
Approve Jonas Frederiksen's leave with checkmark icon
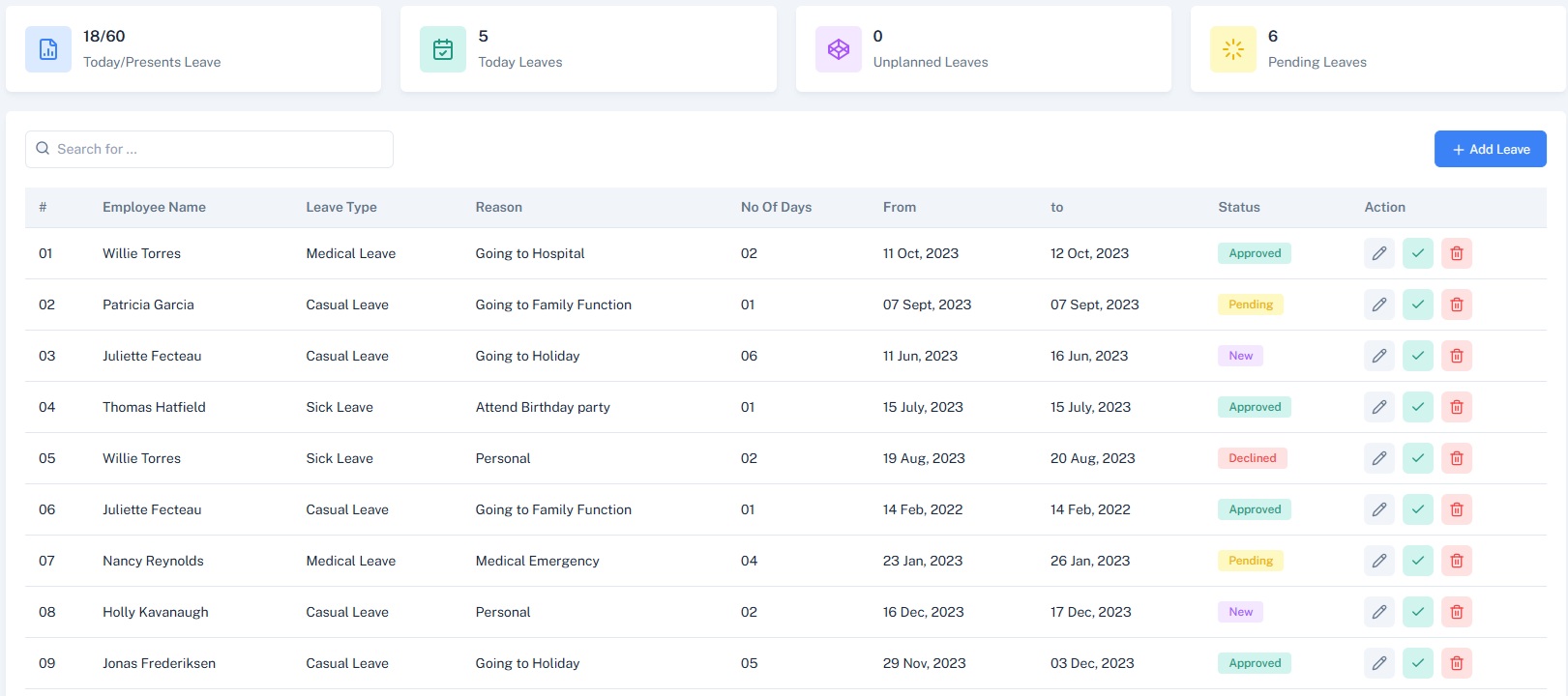1417,663
